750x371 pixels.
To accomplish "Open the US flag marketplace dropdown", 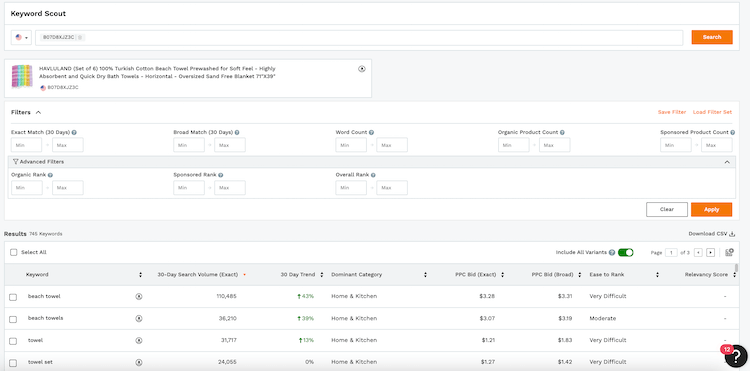I will click(x=22, y=37).
